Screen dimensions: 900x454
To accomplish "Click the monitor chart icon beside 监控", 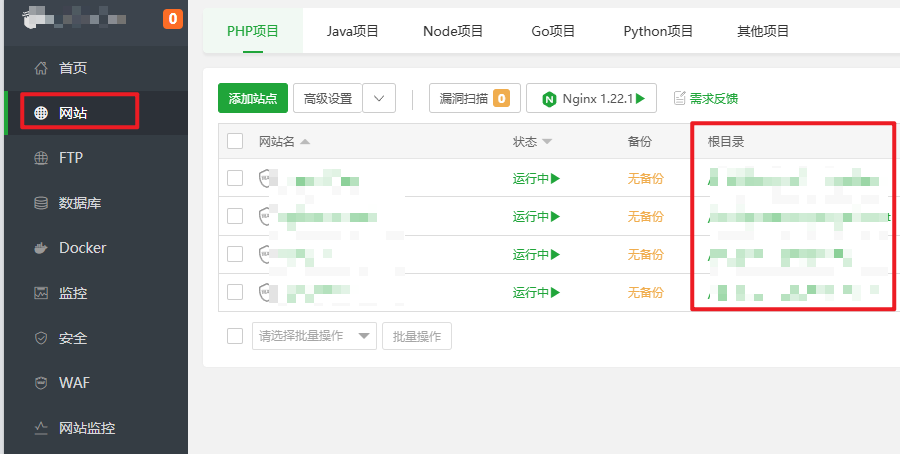I will point(41,293).
